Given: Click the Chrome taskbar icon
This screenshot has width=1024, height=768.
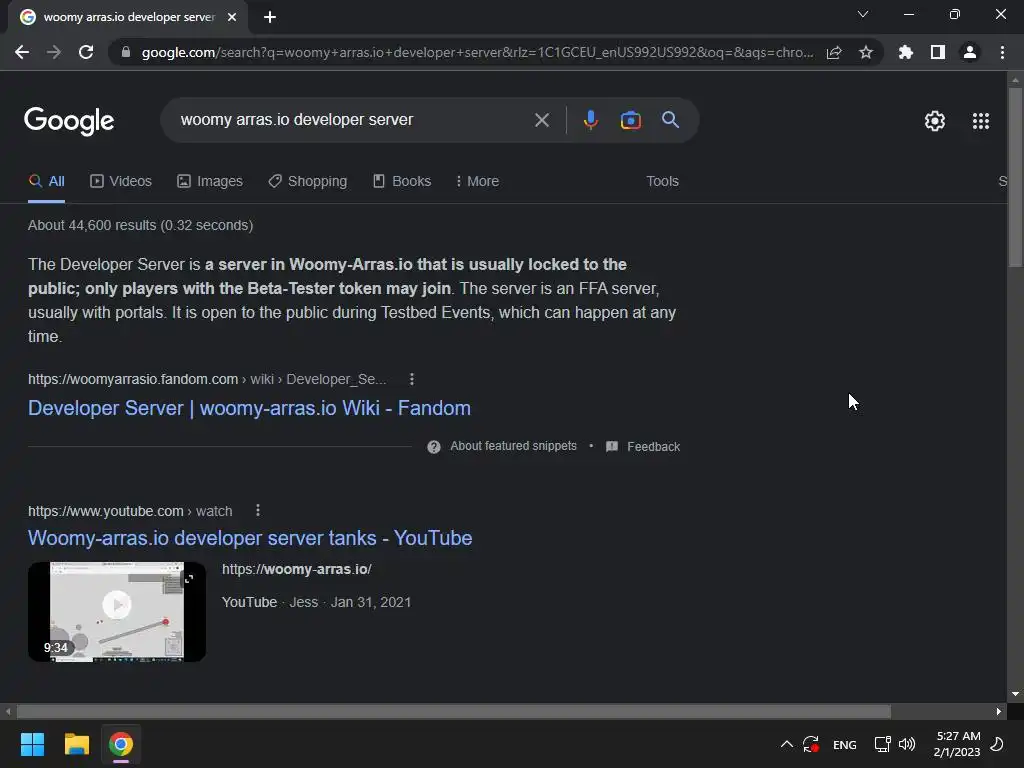Looking at the screenshot, I should [x=121, y=744].
